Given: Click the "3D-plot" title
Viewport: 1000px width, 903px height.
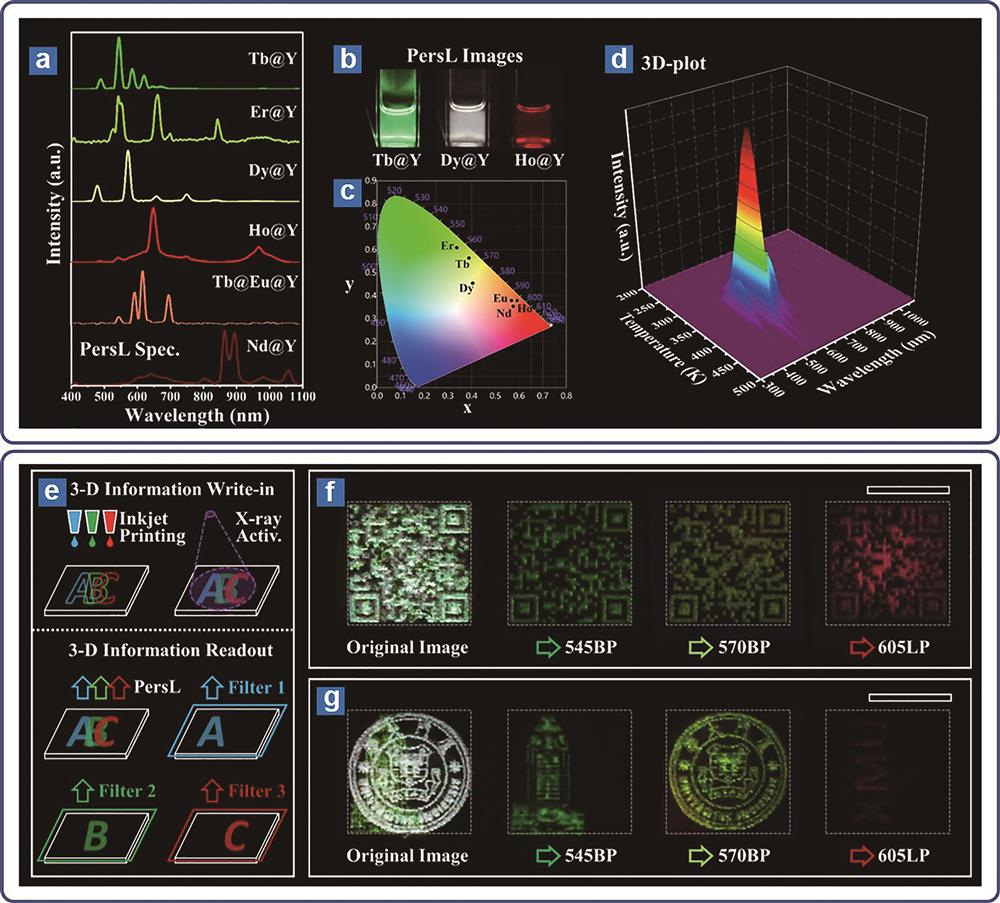Looking at the screenshot, I should (x=673, y=64).
